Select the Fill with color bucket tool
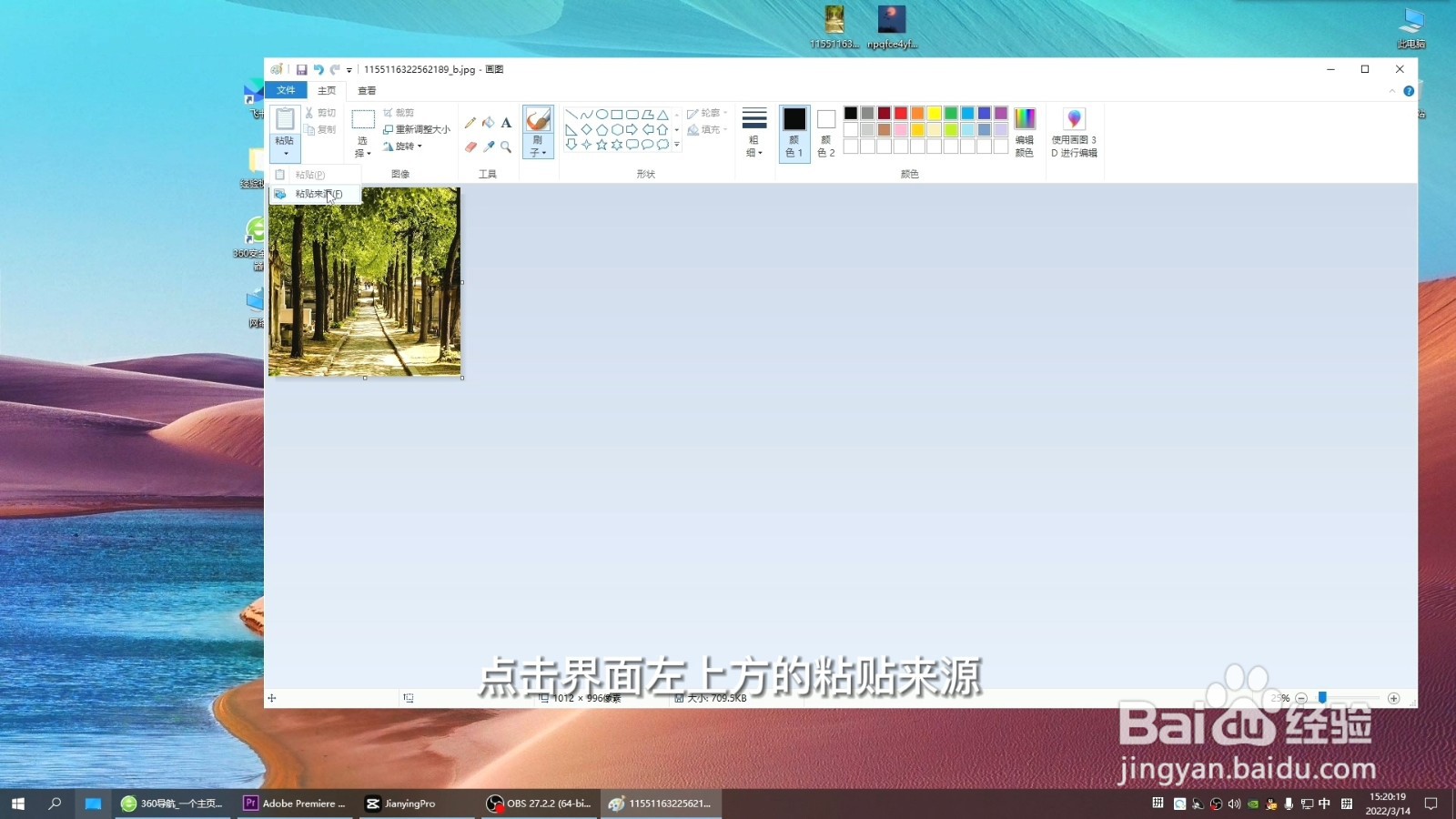 pyautogui.click(x=489, y=123)
